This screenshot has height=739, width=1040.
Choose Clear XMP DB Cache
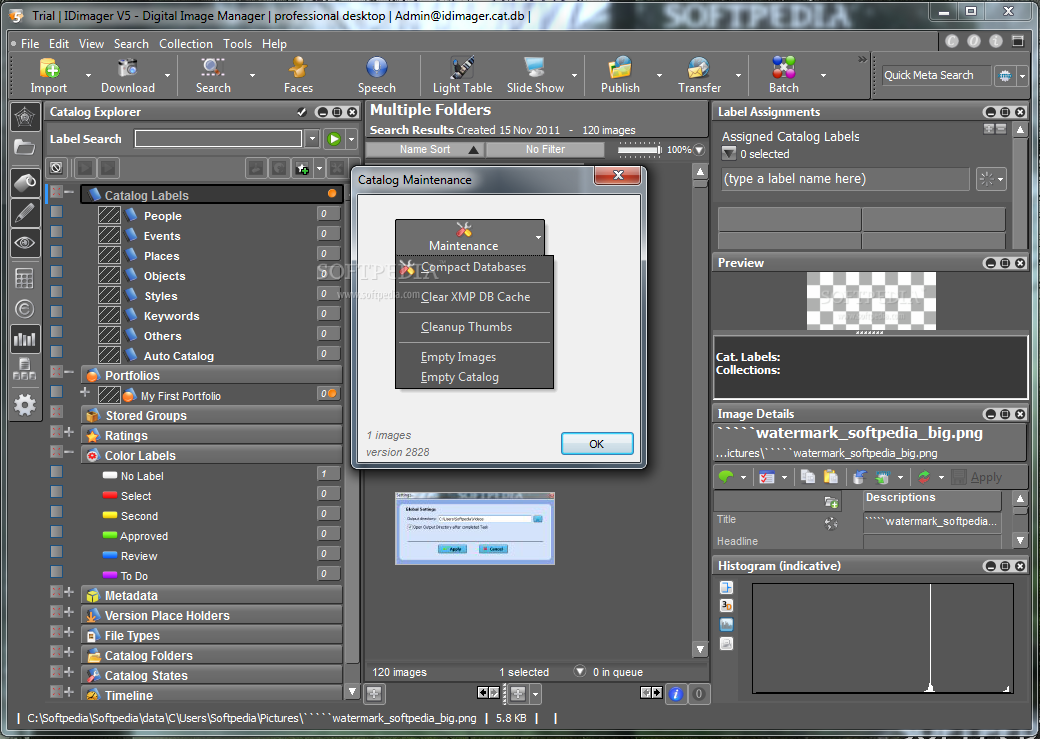point(475,297)
